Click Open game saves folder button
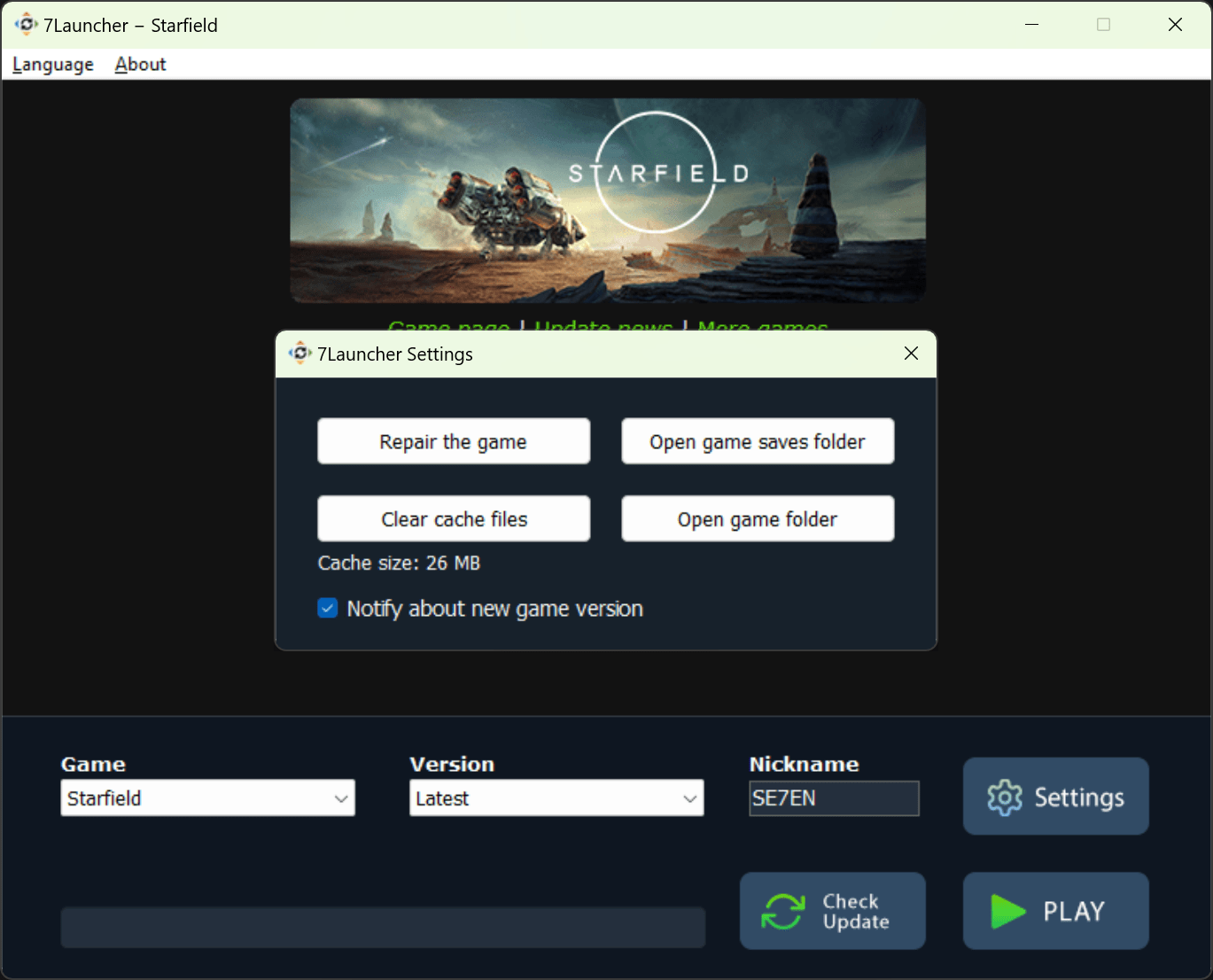 click(x=758, y=441)
